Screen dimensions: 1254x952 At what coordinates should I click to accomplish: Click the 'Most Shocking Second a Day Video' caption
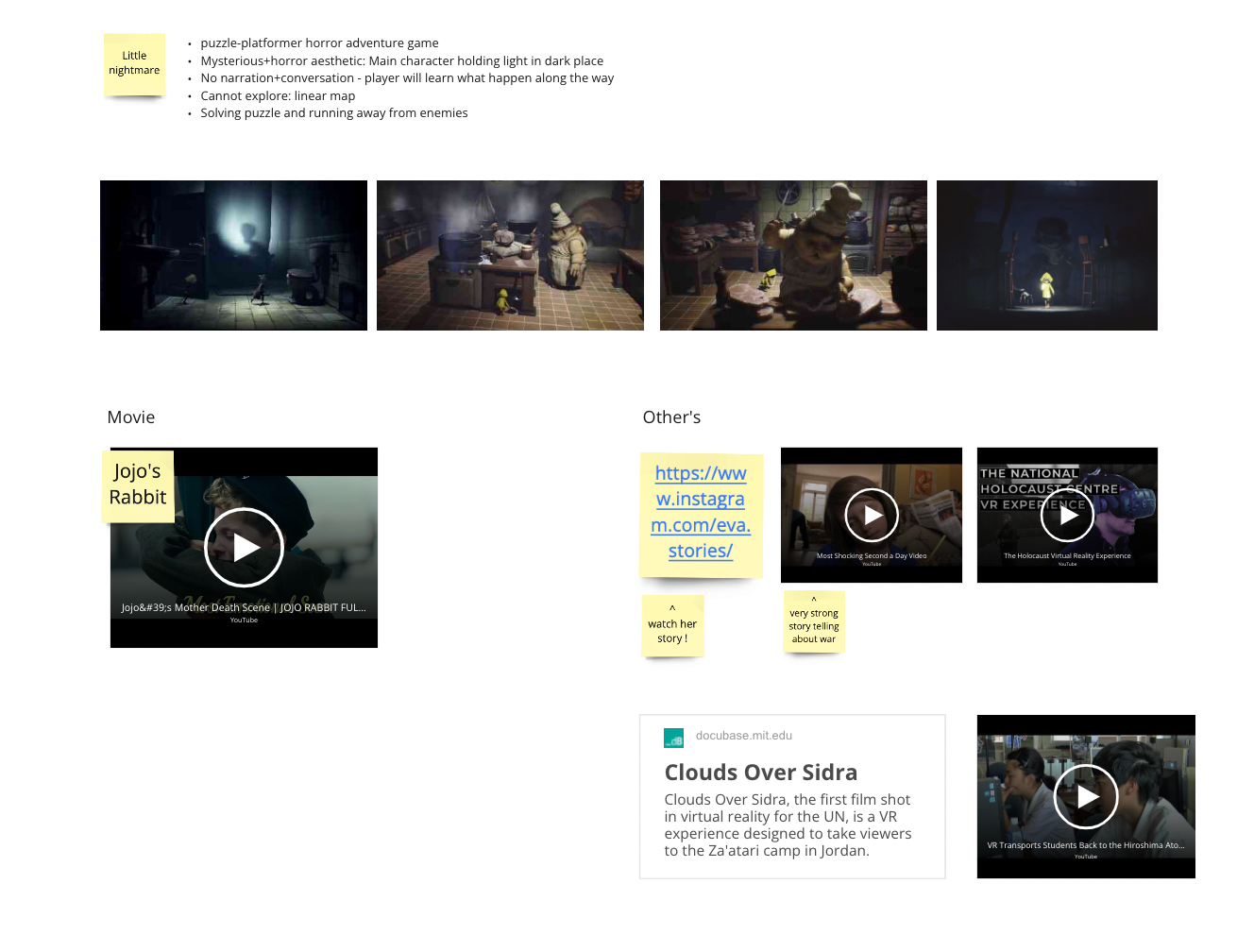pos(872,555)
